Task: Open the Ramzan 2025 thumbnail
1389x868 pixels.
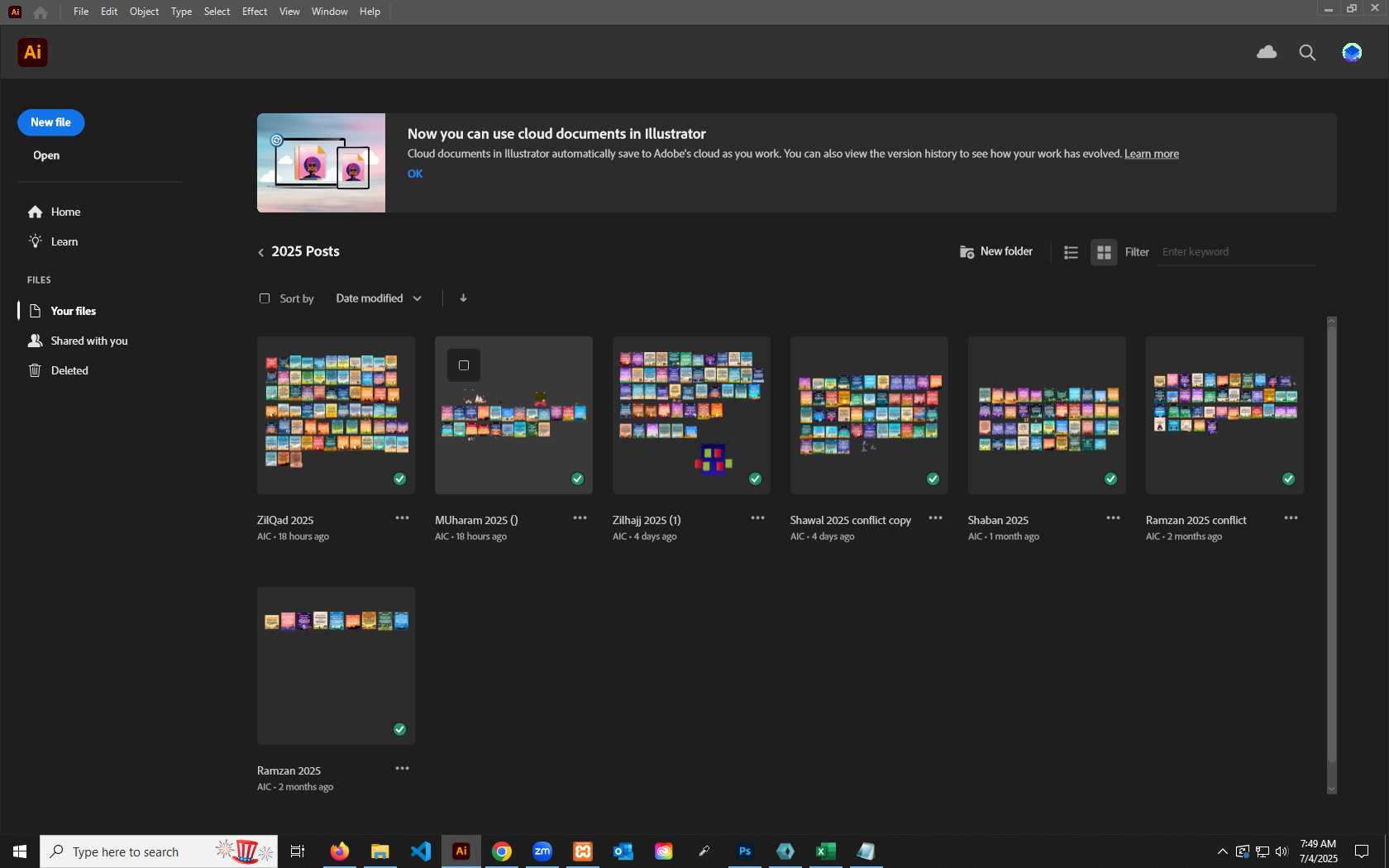Action: [x=336, y=665]
